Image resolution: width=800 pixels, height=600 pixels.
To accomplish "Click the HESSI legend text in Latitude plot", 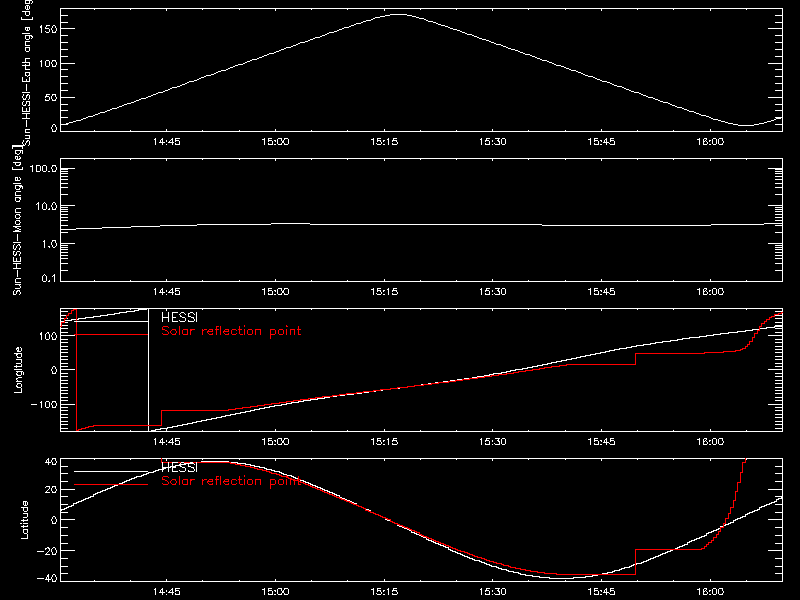I will tap(179, 468).
